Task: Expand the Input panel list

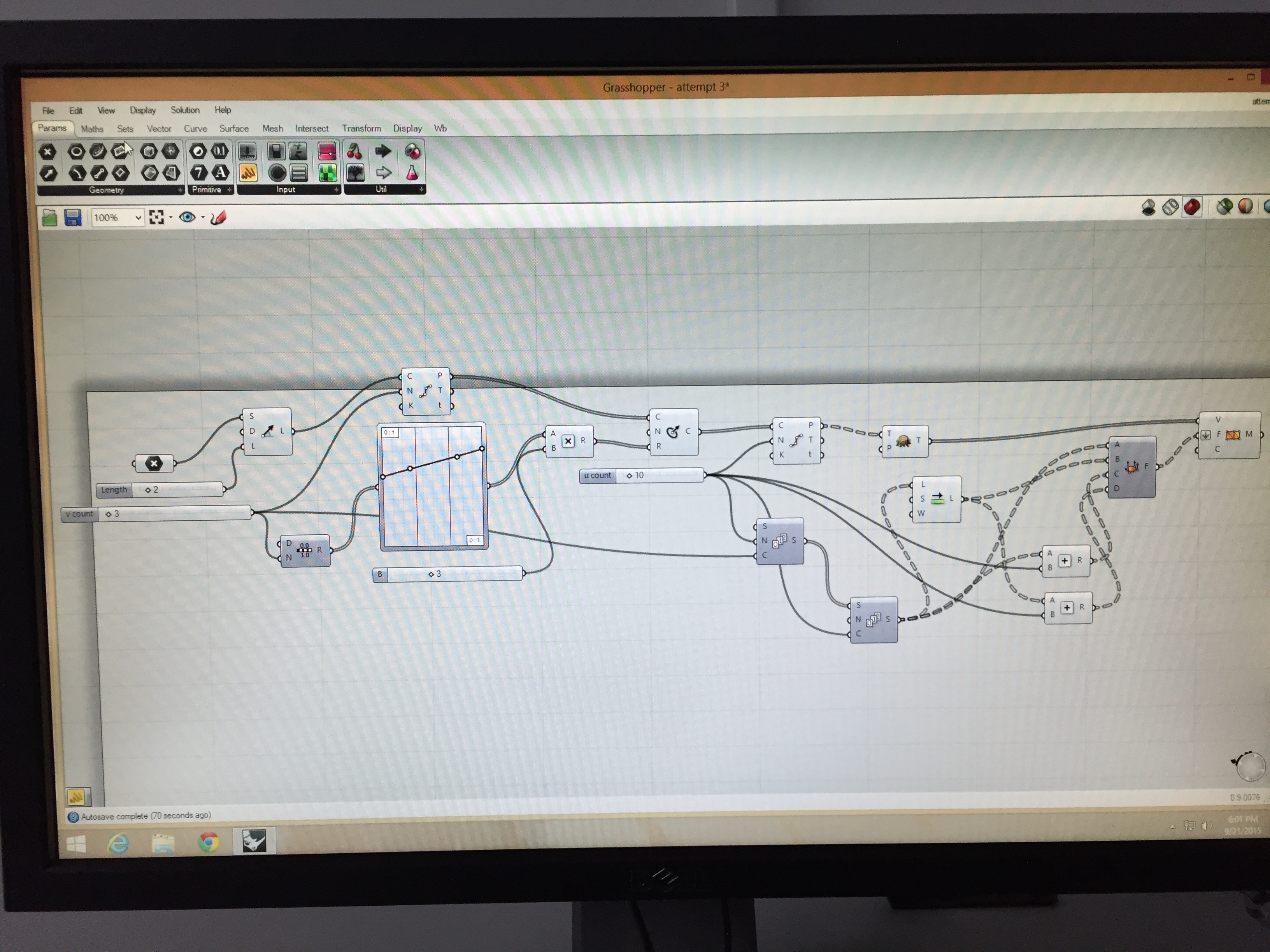Action: (337, 189)
